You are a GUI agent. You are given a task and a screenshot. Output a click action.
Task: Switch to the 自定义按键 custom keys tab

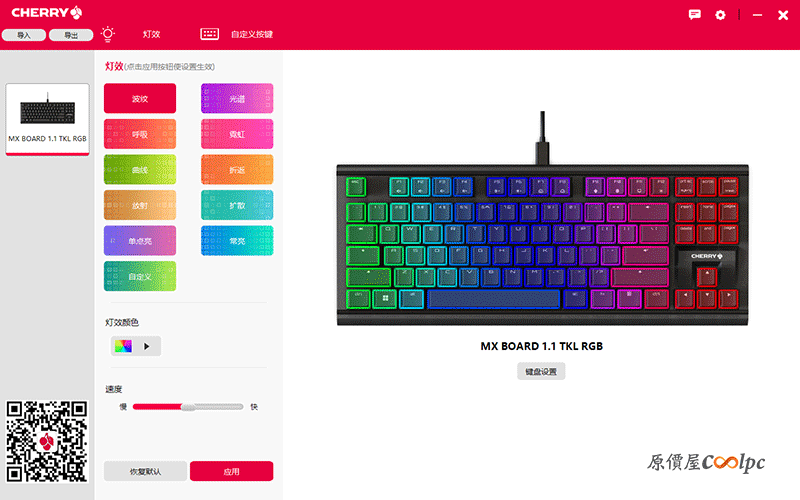pos(252,34)
